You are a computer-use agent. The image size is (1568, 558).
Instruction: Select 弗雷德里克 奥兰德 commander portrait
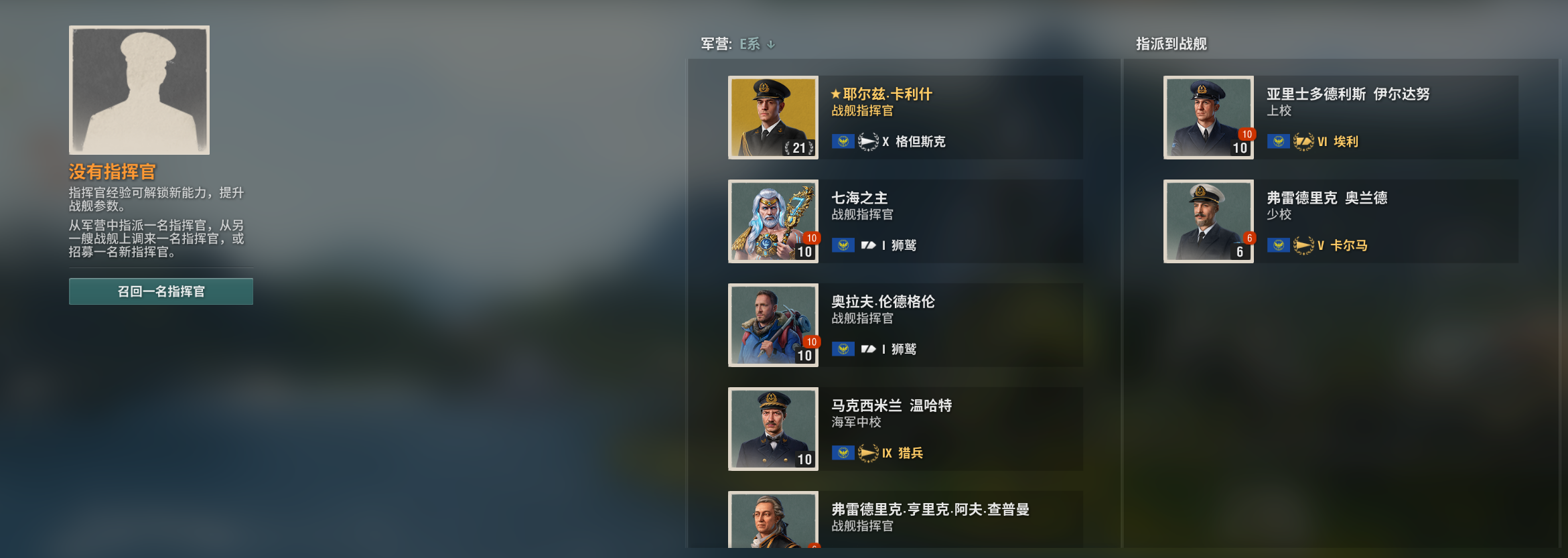[1208, 221]
